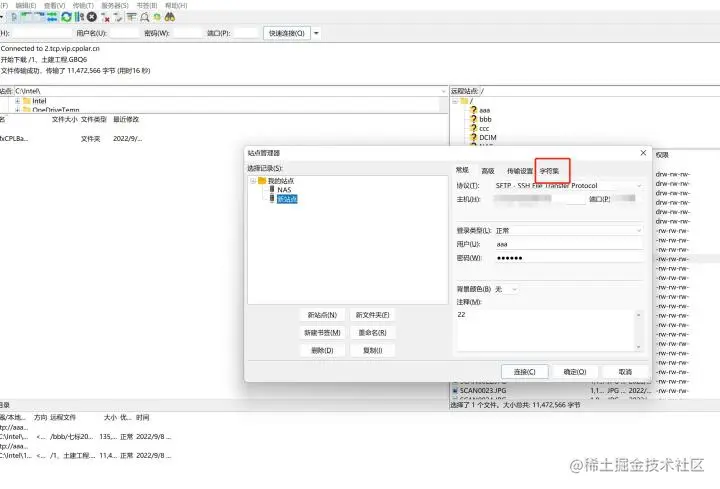The image size is (720, 489).
Task: Click the 删除 button in site manager
Action: [322, 350]
